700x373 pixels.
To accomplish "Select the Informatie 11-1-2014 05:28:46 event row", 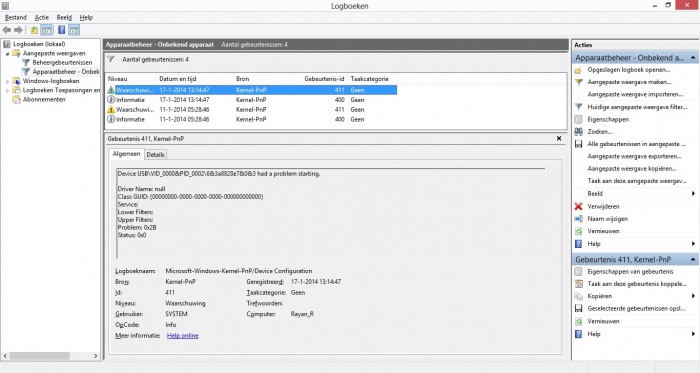I will [x=251, y=119].
